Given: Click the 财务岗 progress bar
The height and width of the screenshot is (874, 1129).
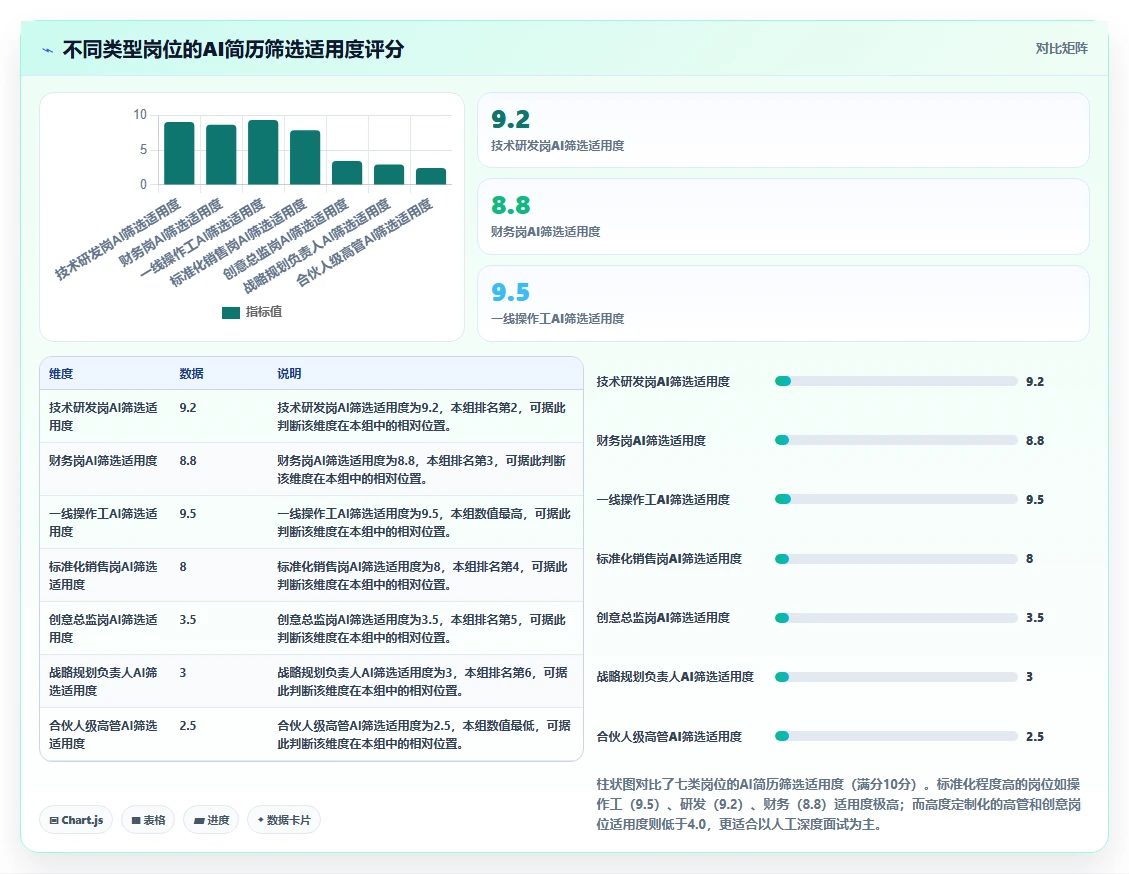Looking at the screenshot, I should point(896,441).
